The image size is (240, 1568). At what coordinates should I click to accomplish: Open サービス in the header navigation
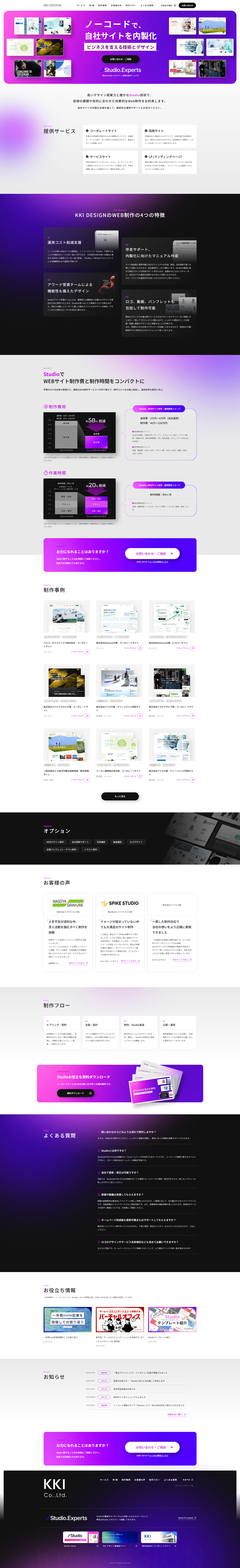click(x=81, y=5)
